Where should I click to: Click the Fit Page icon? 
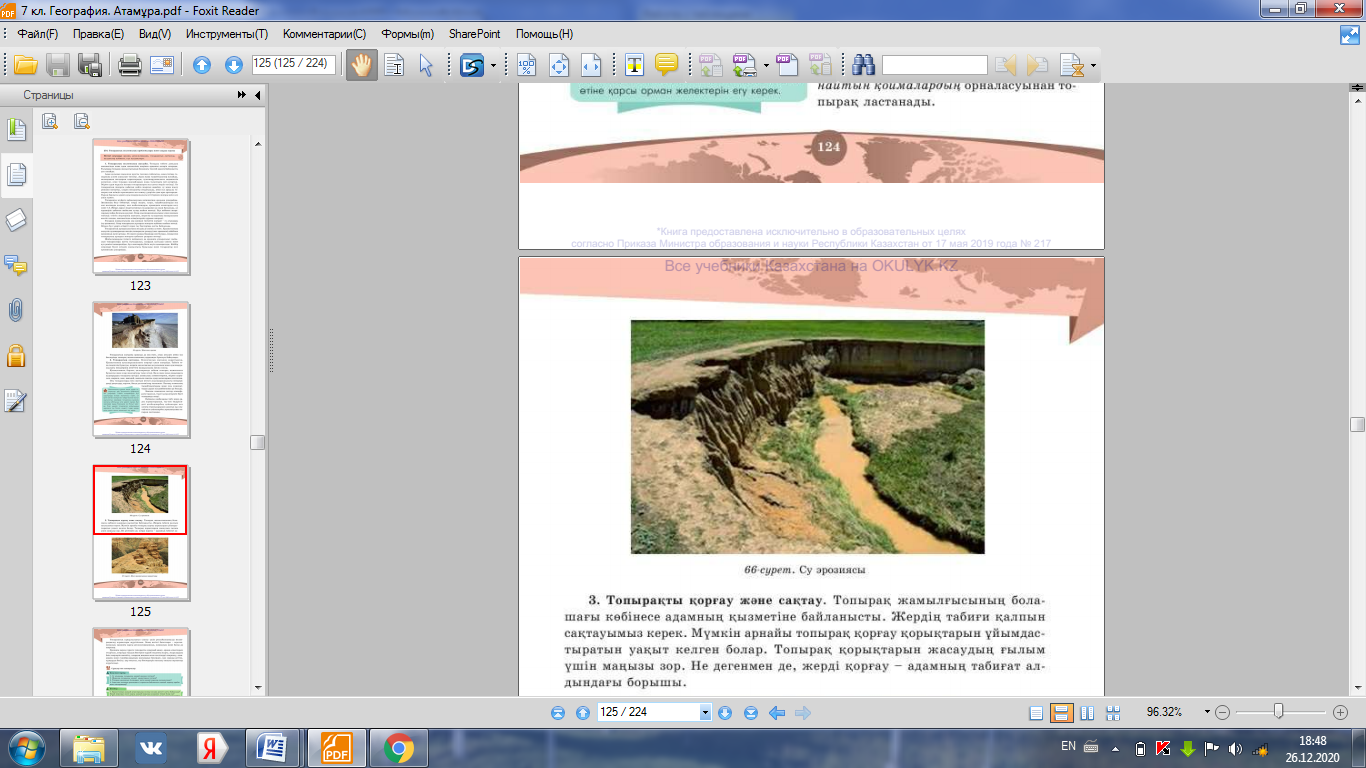(x=559, y=65)
